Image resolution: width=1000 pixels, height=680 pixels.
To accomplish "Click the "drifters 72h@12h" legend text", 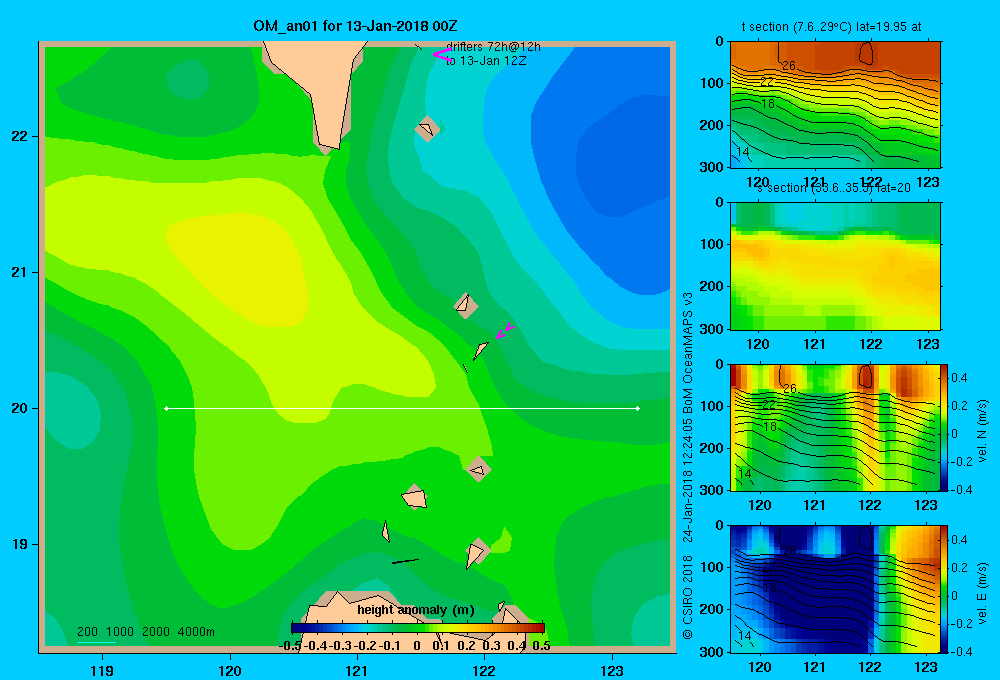I will tap(493, 47).
